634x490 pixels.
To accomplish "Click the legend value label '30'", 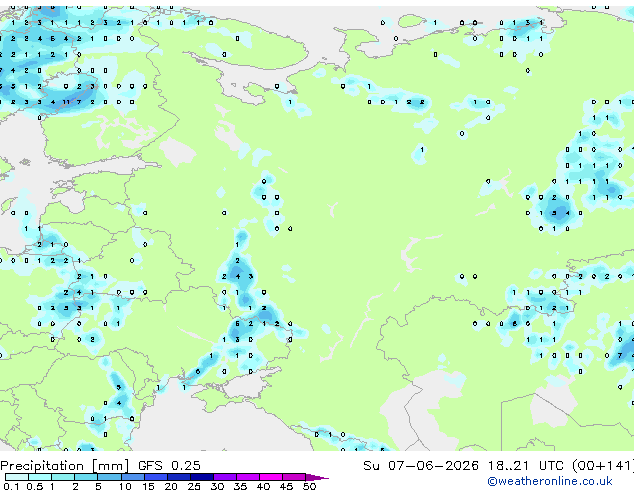I will click(x=217, y=486).
